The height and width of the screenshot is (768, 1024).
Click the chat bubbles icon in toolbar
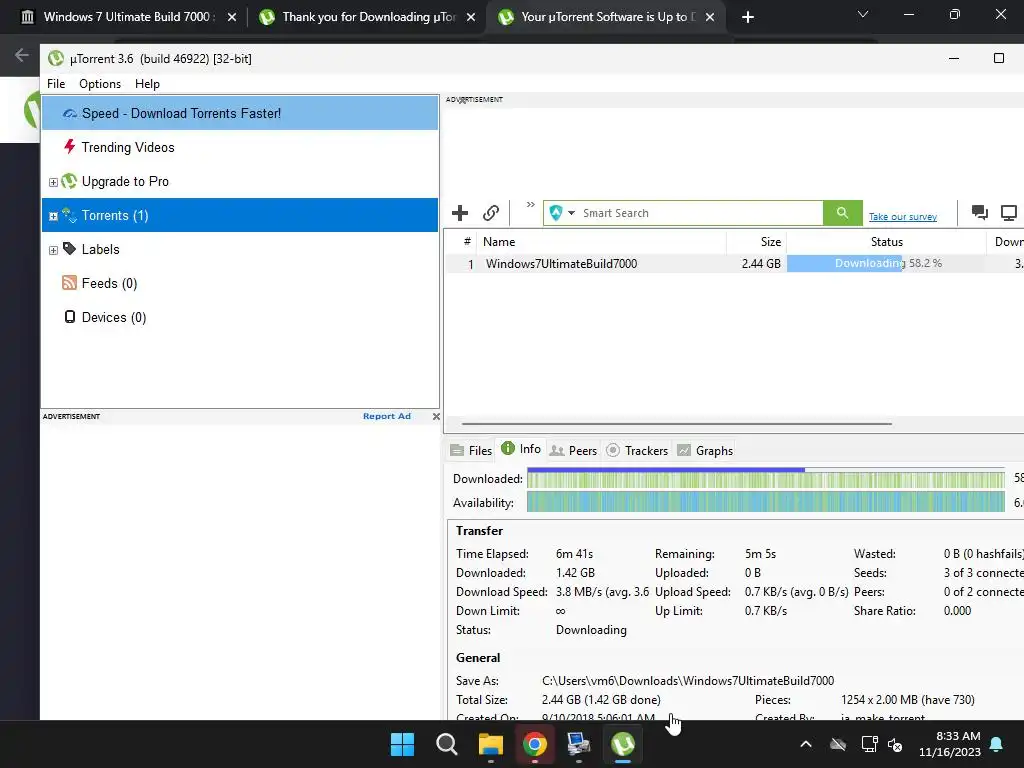point(979,212)
